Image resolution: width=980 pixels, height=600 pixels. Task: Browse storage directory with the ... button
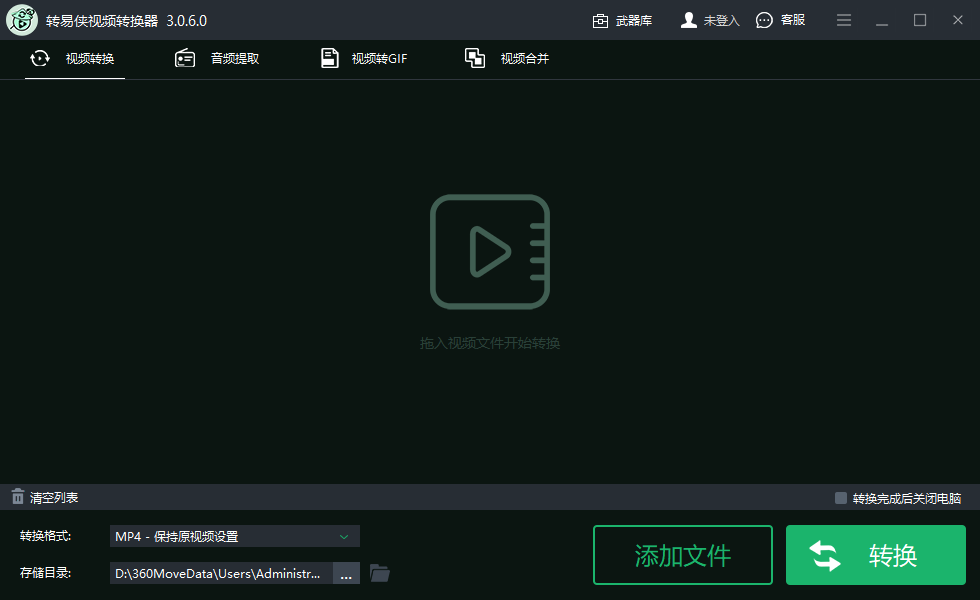coord(346,573)
